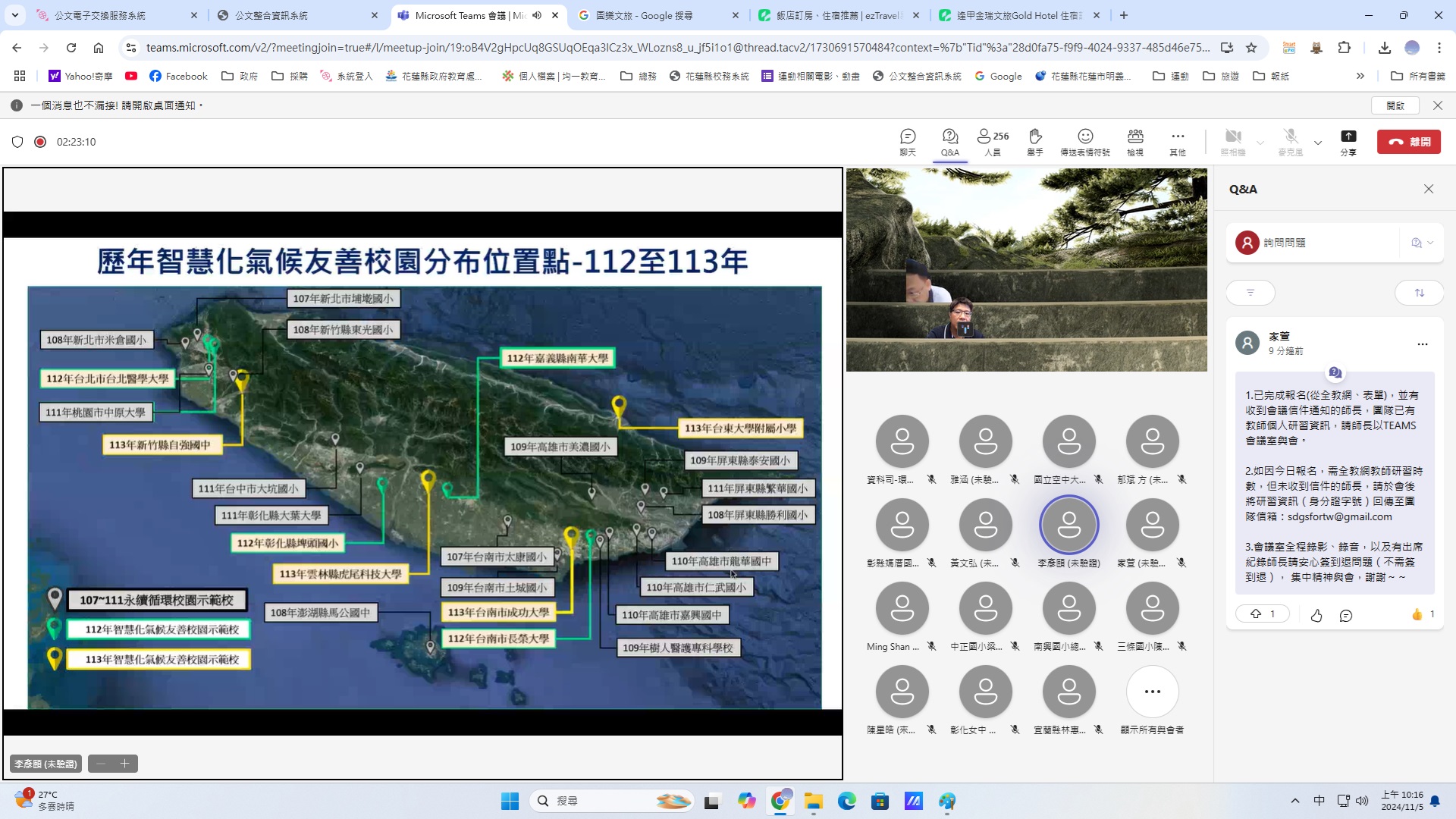Toggle upvote on 家萱's Q&A post

click(1262, 614)
